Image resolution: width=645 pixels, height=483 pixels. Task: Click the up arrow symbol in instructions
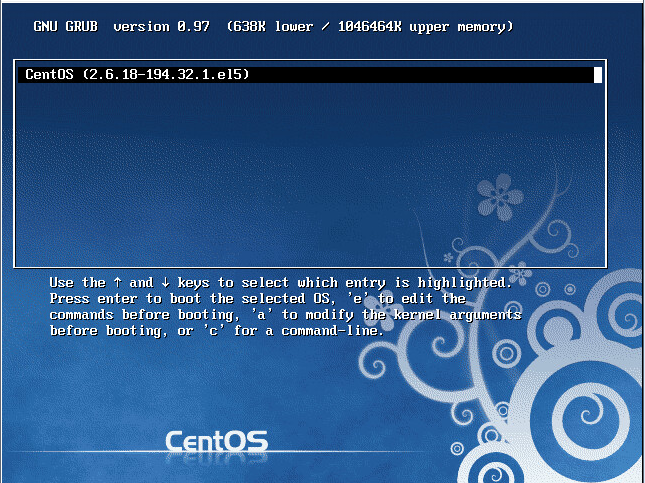tap(118, 283)
